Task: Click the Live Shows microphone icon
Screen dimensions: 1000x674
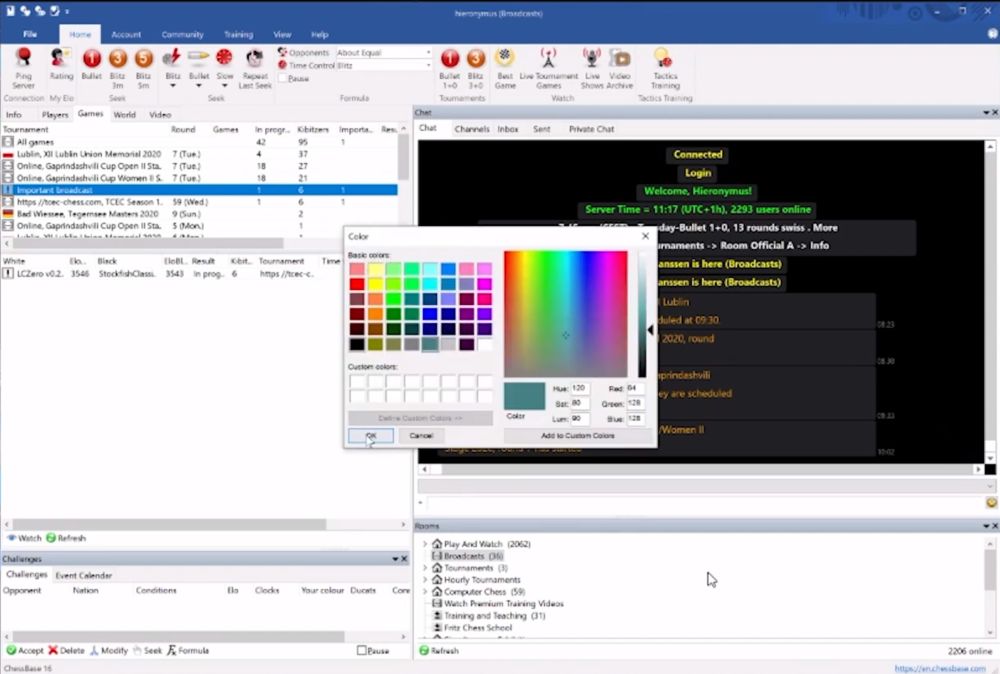Action: pos(592,66)
